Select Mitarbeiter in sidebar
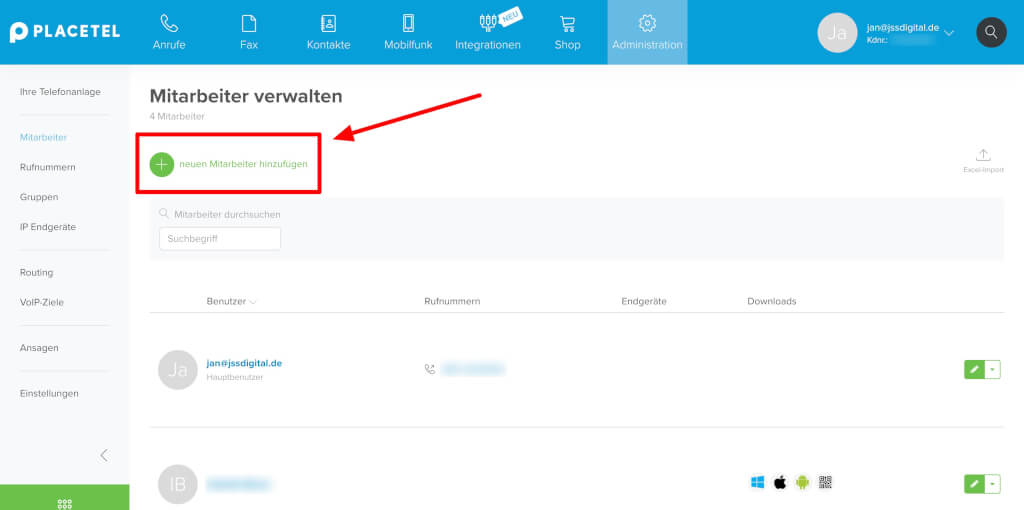Image resolution: width=1024 pixels, height=510 pixels. point(43,138)
